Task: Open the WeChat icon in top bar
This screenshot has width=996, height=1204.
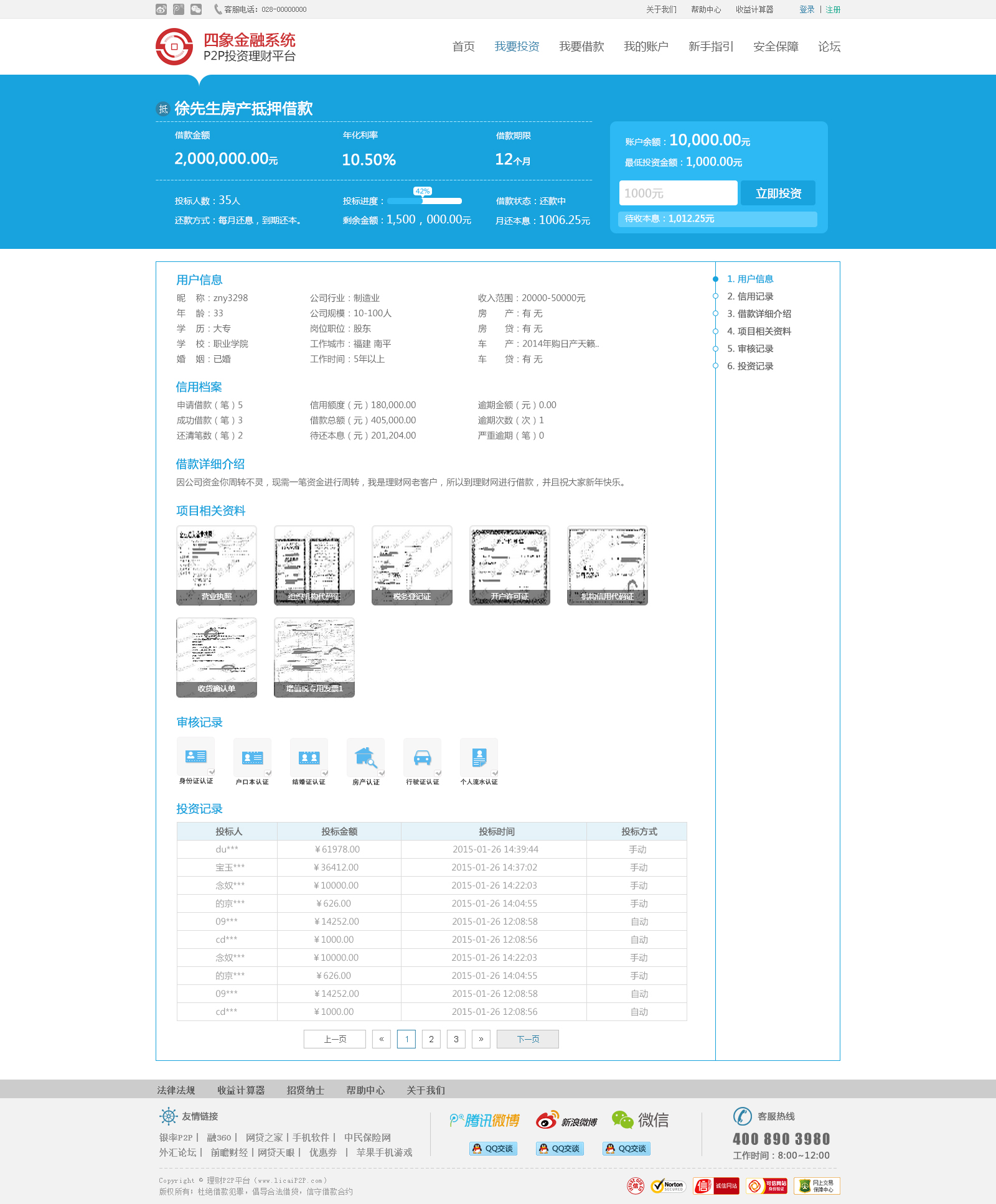Action: [x=196, y=9]
